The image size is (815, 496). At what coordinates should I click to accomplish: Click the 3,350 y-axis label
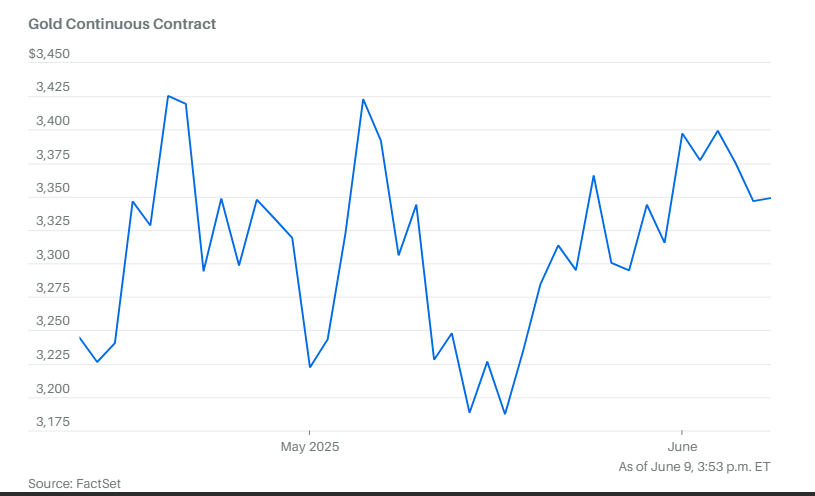coord(52,188)
